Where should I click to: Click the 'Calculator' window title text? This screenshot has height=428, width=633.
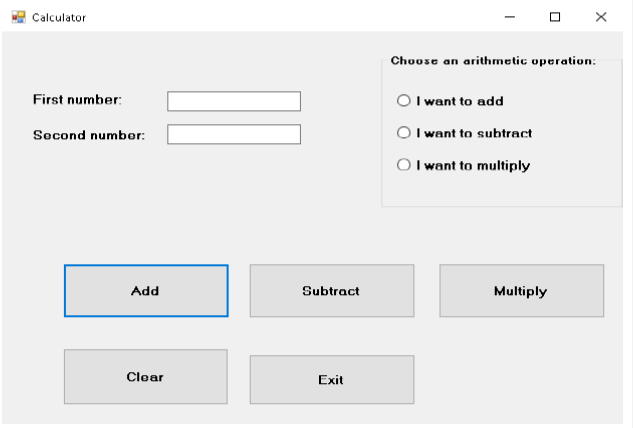(x=59, y=18)
